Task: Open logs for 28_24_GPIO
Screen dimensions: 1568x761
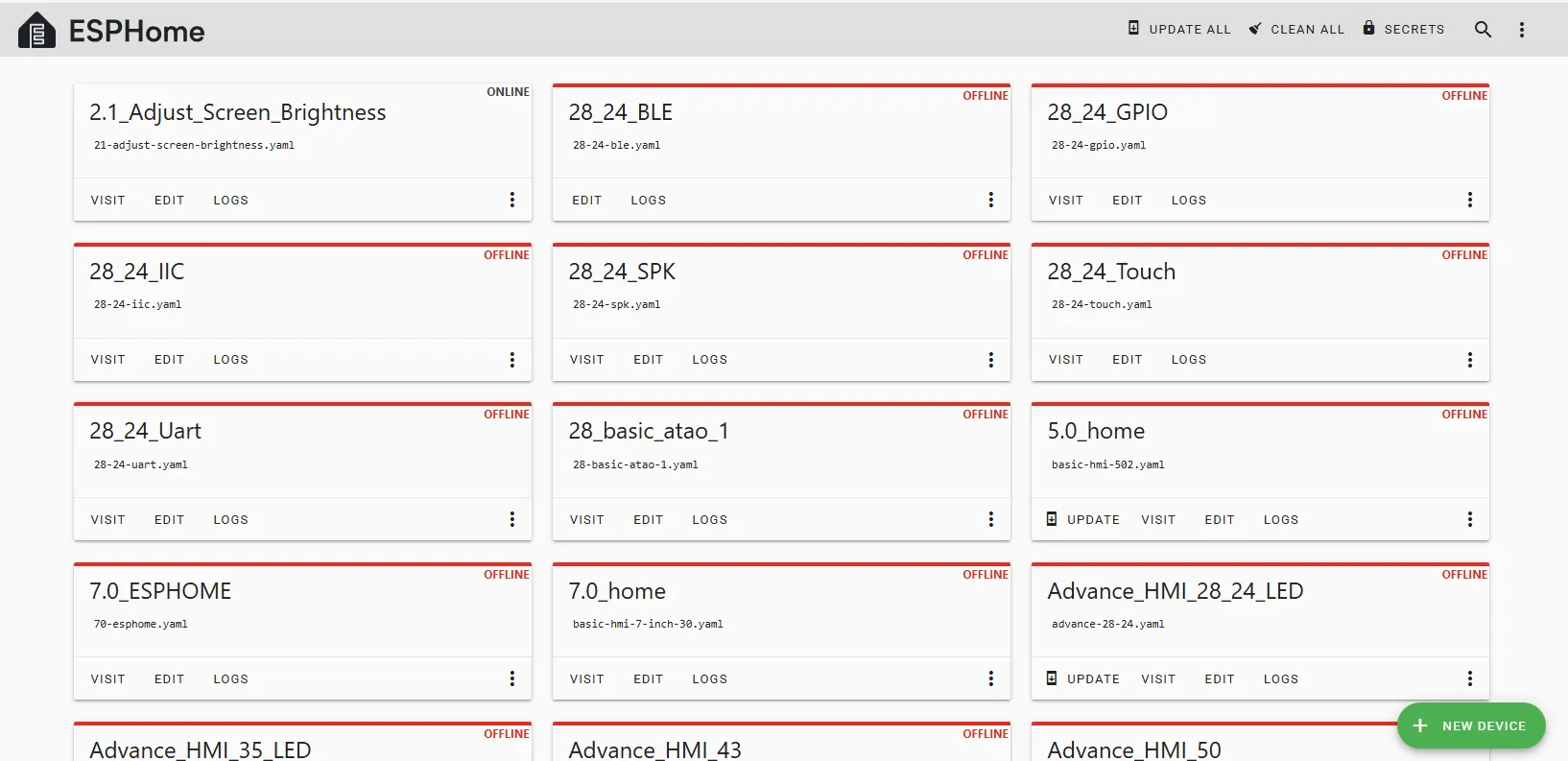Action: pyautogui.click(x=1188, y=201)
